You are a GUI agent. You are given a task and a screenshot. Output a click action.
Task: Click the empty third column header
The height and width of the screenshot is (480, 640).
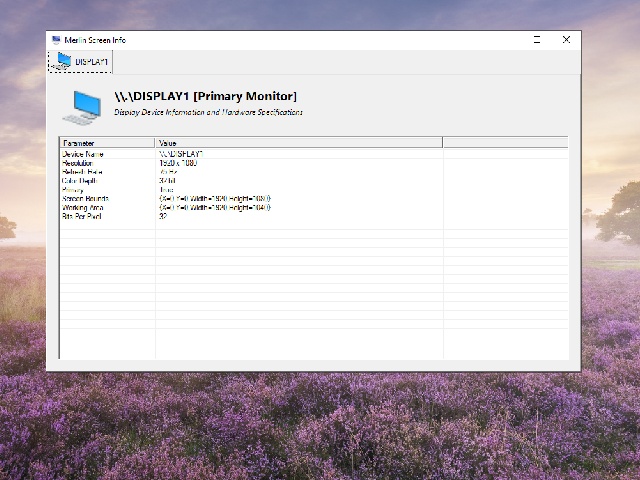(x=506, y=143)
